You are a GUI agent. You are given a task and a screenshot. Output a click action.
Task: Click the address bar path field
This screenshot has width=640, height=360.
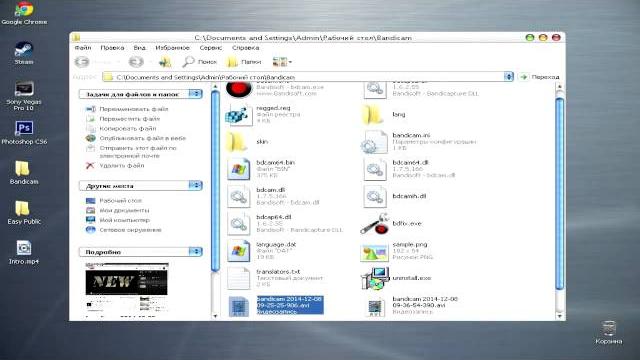[303, 77]
